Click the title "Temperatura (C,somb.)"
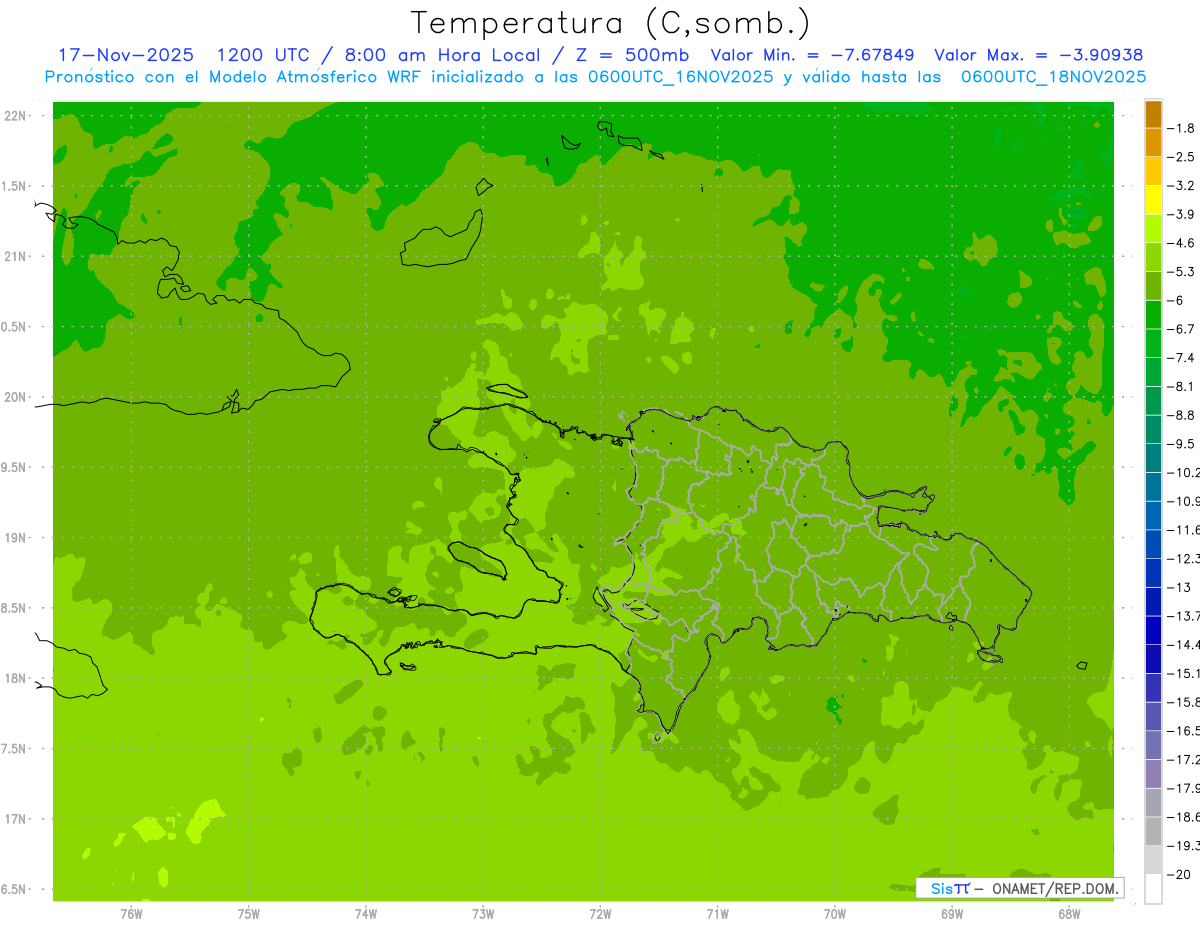1200x927 pixels. pos(611,23)
